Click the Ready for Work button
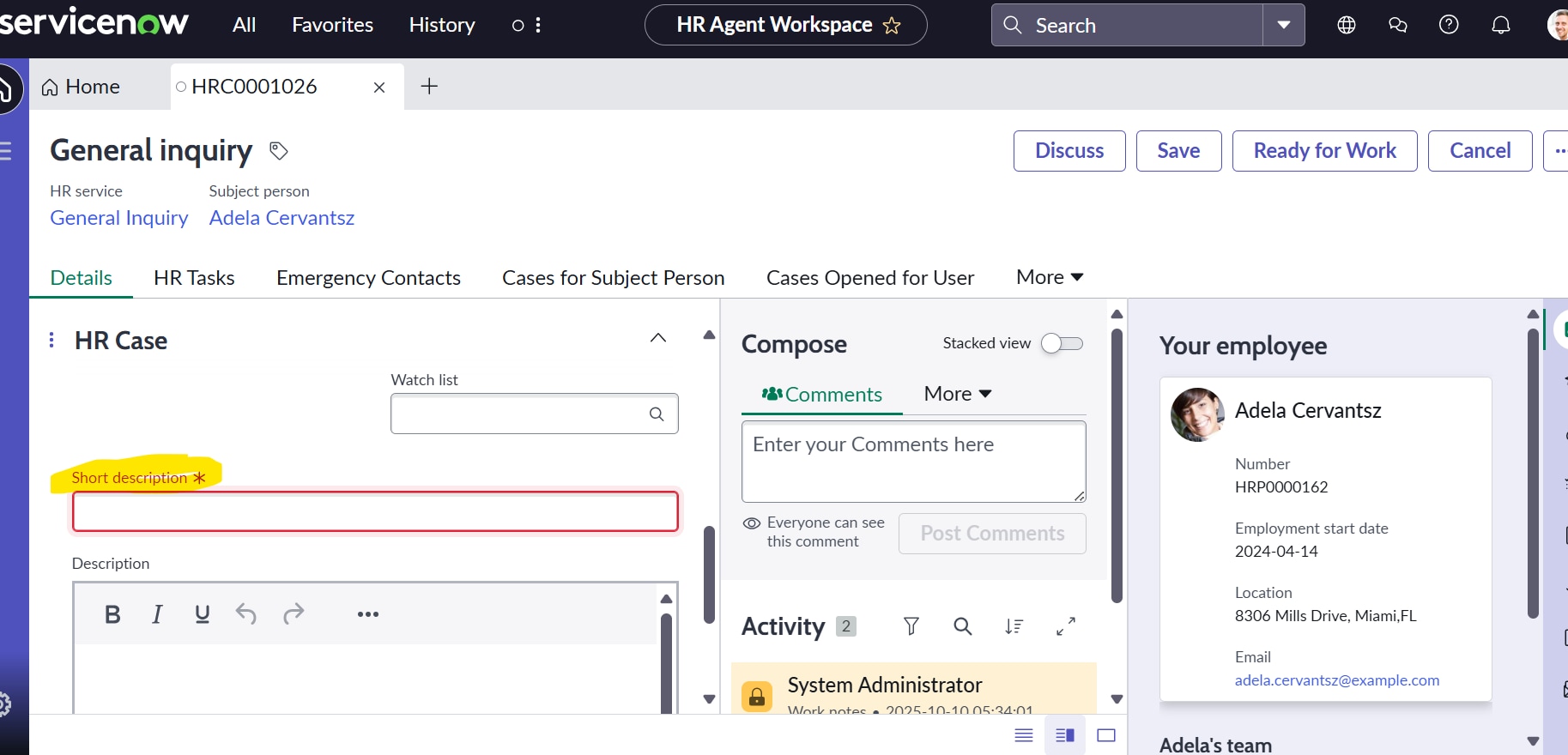The width and height of the screenshot is (1568, 755). [1324, 151]
